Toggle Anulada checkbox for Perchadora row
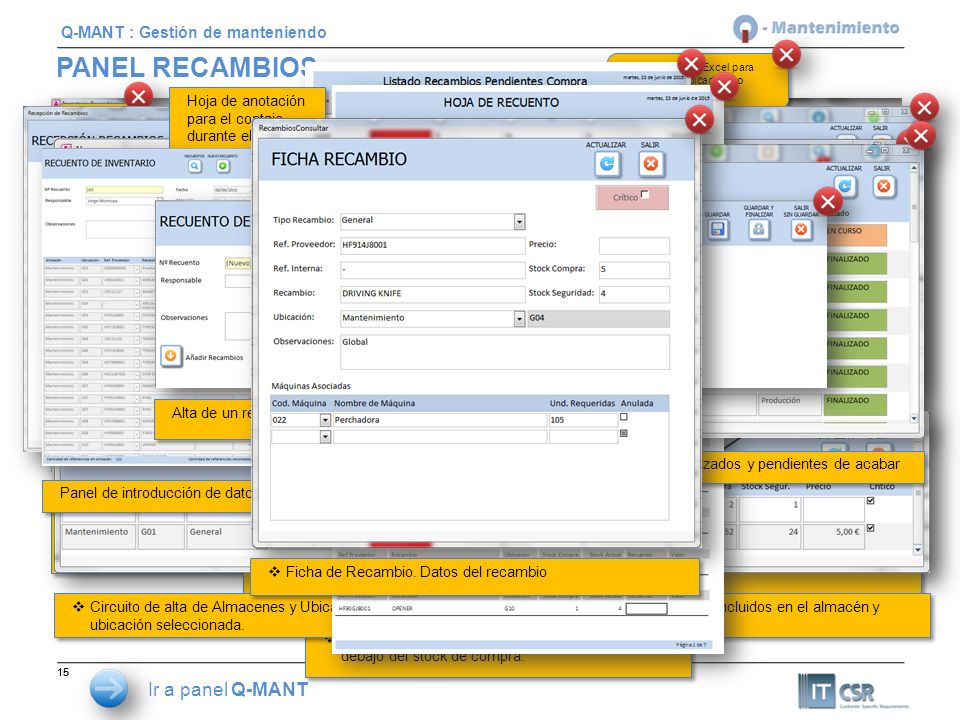960x720 pixels. [624, 417]
